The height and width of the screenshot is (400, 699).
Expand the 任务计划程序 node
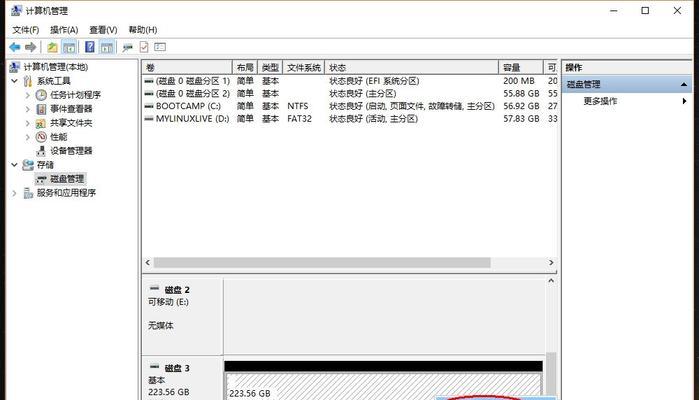tap(27, 95)
